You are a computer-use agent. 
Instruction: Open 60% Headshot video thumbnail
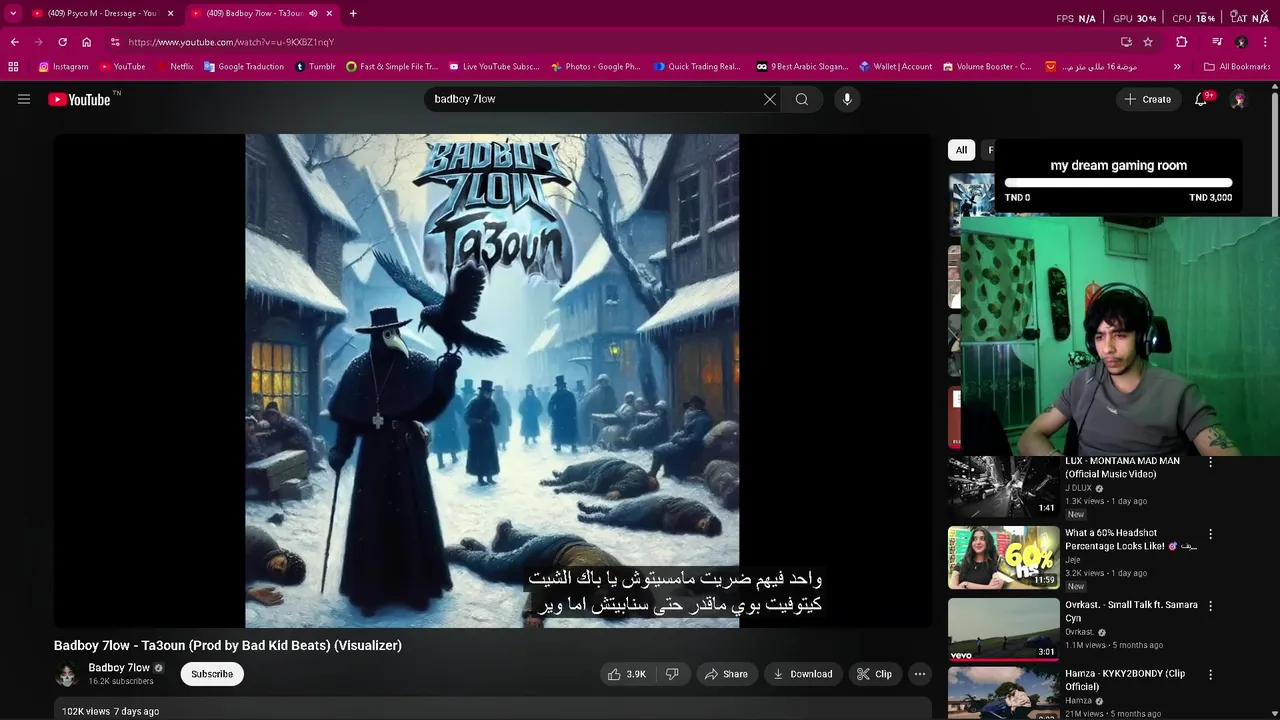1003,558
